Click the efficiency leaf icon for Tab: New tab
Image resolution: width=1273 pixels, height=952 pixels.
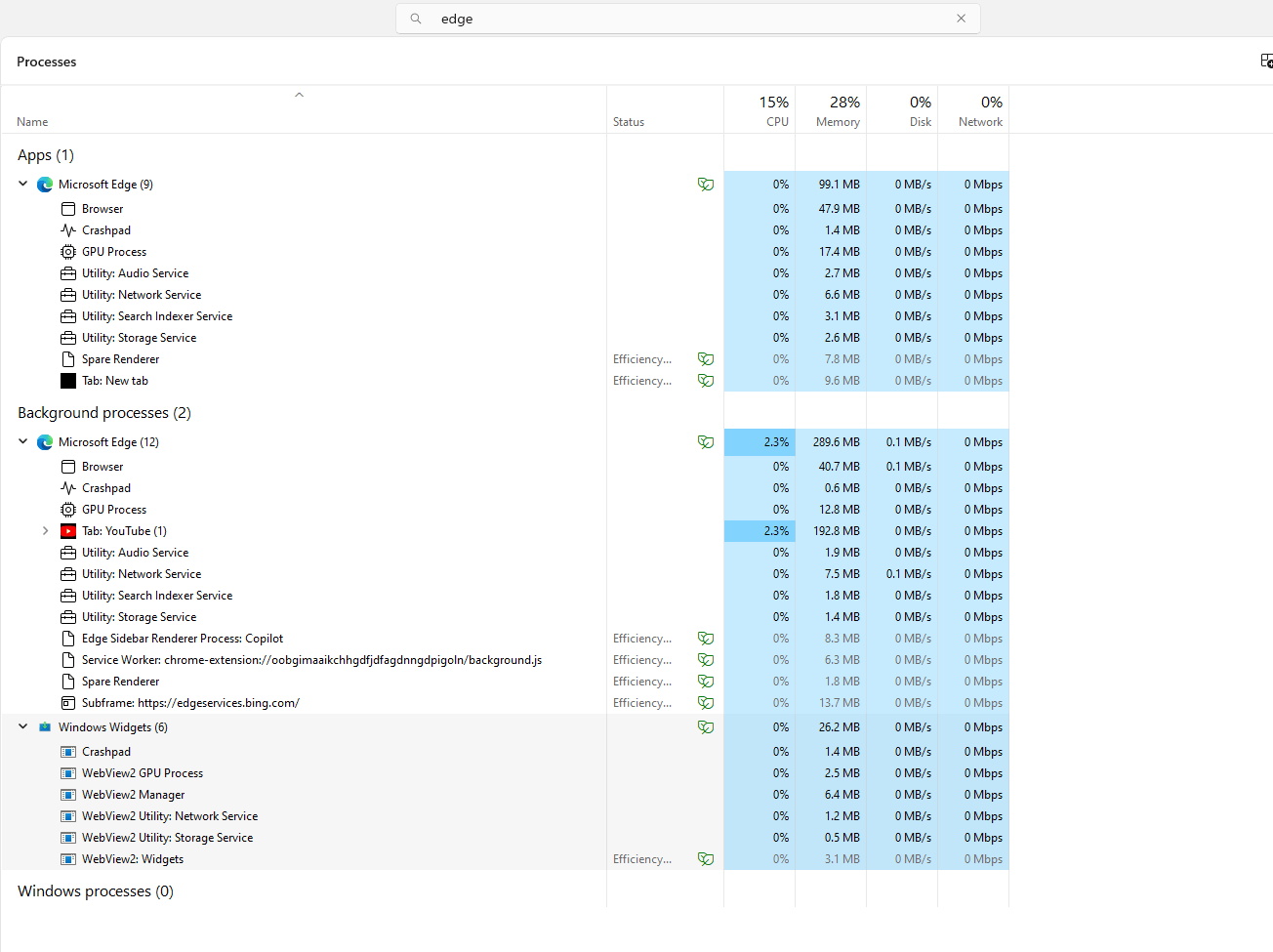(x=706, y=381)
